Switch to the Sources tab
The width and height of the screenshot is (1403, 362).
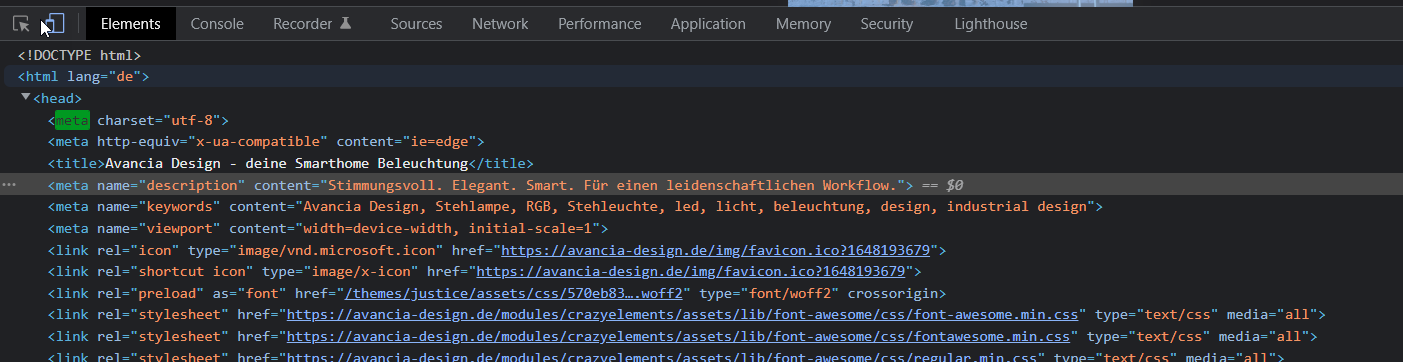coord(416,24)
